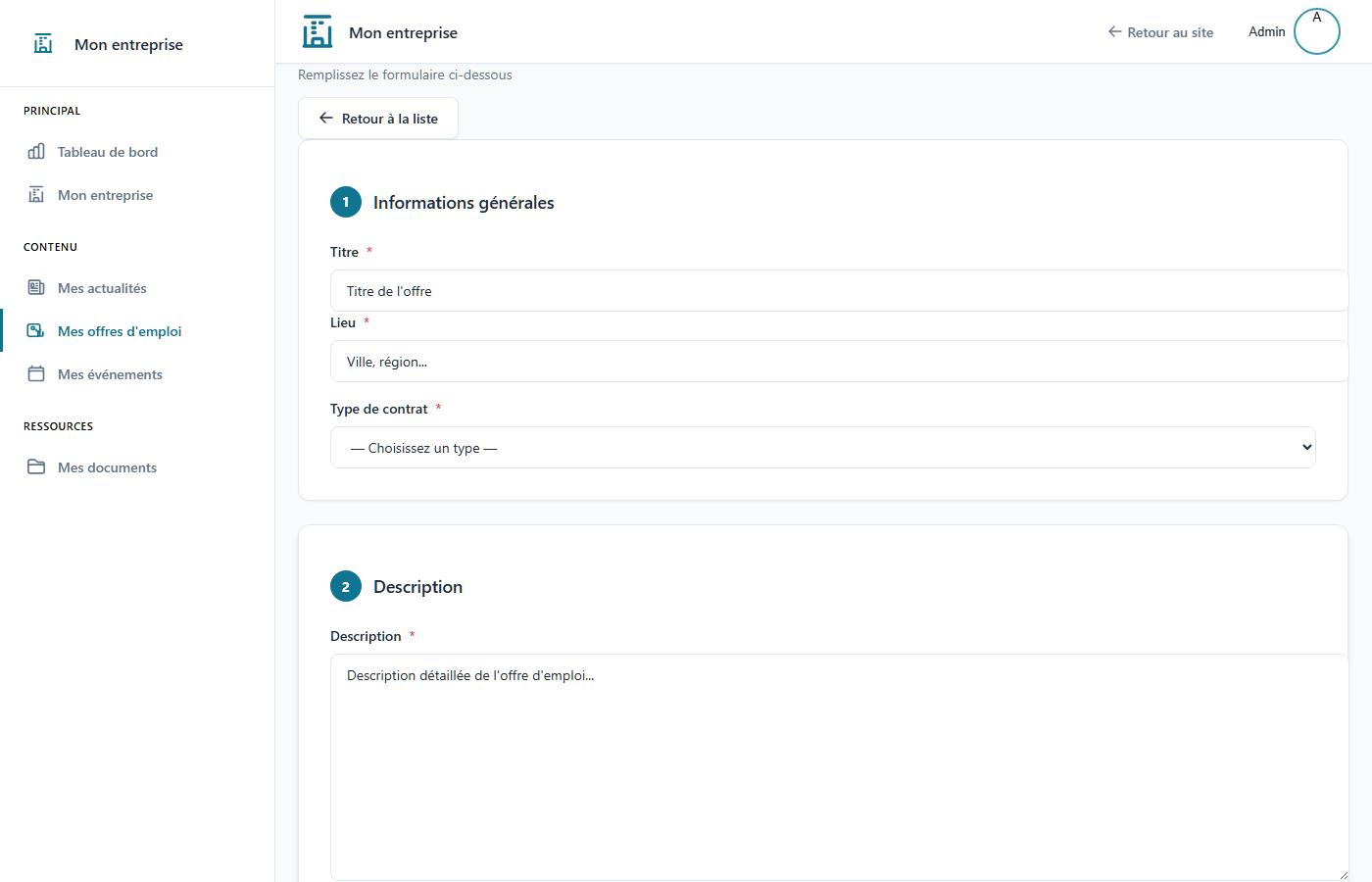The image size is (1372, 882).
Task: Click the building icon beside Mon entreprise menu item
Action: point(36,195)
